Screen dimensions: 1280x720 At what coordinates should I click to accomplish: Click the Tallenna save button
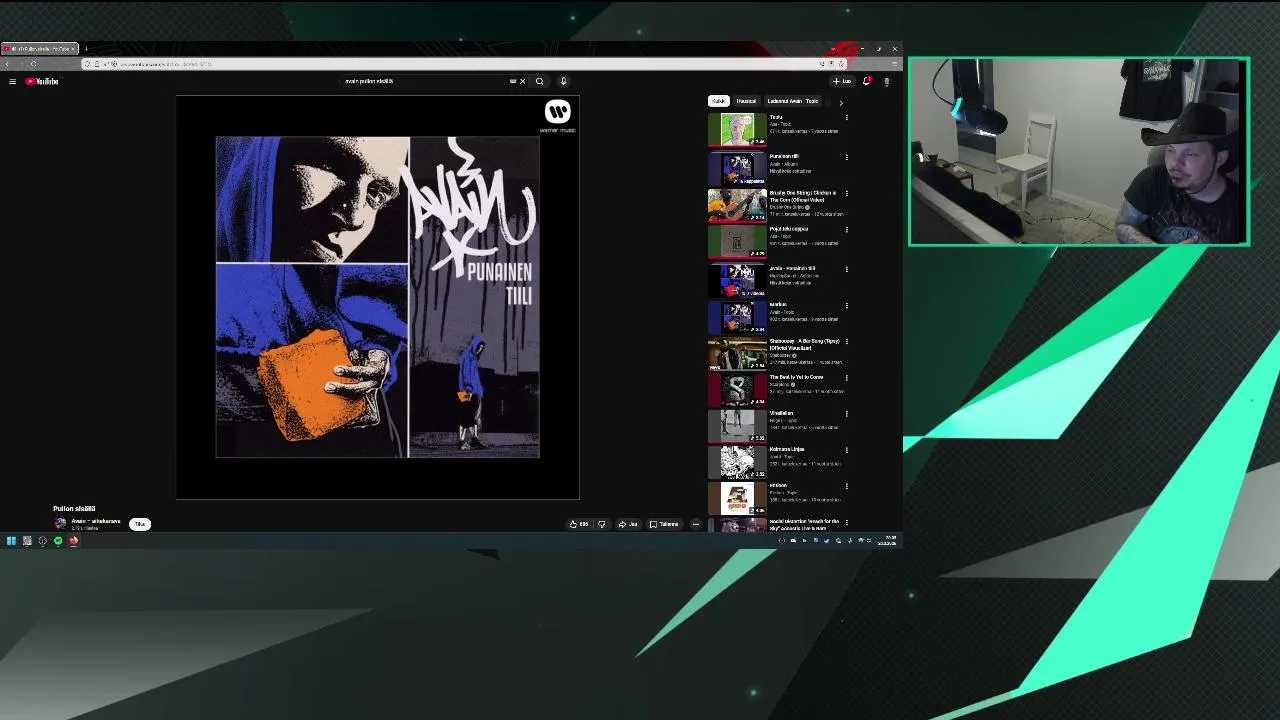(x=664, y=524)
